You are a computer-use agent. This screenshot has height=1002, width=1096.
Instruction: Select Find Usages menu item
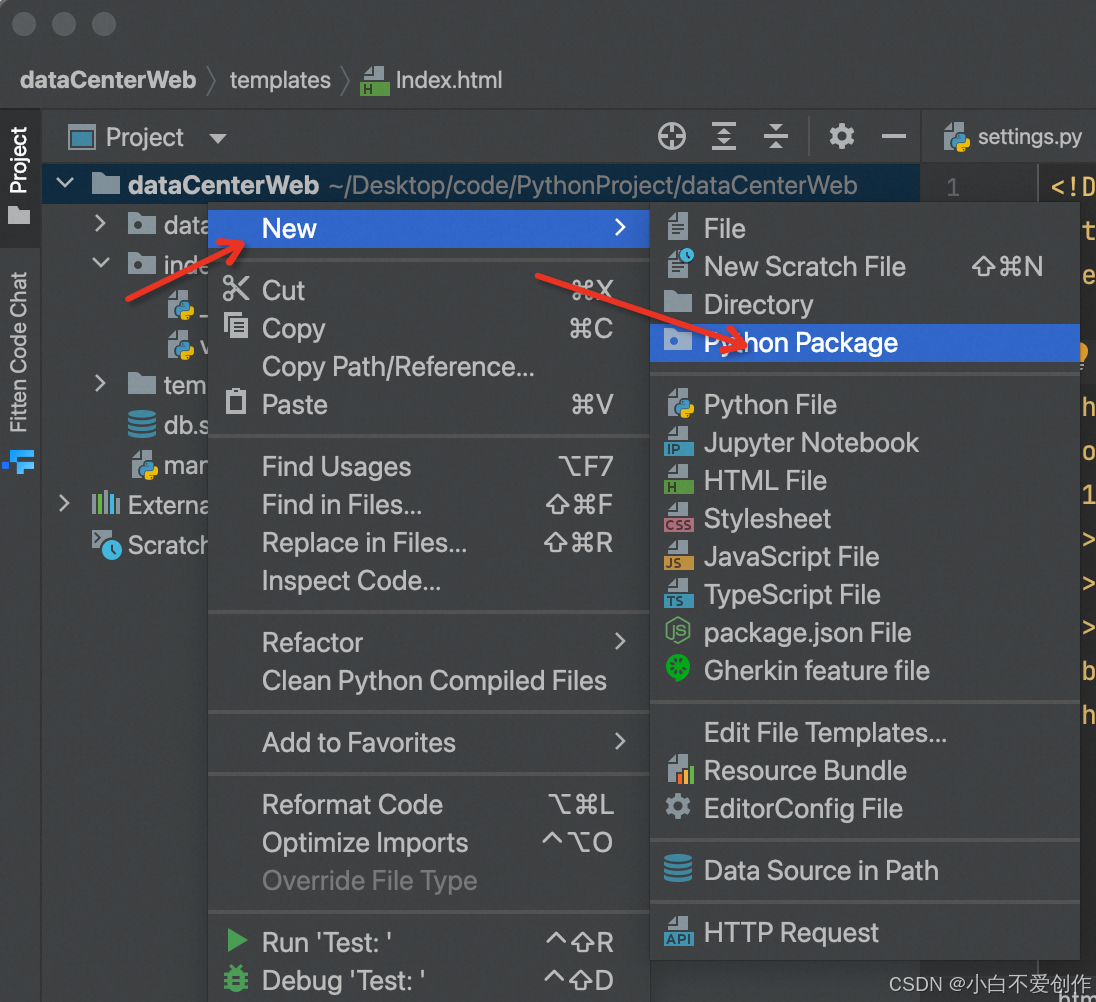click(x=428, y=466)
